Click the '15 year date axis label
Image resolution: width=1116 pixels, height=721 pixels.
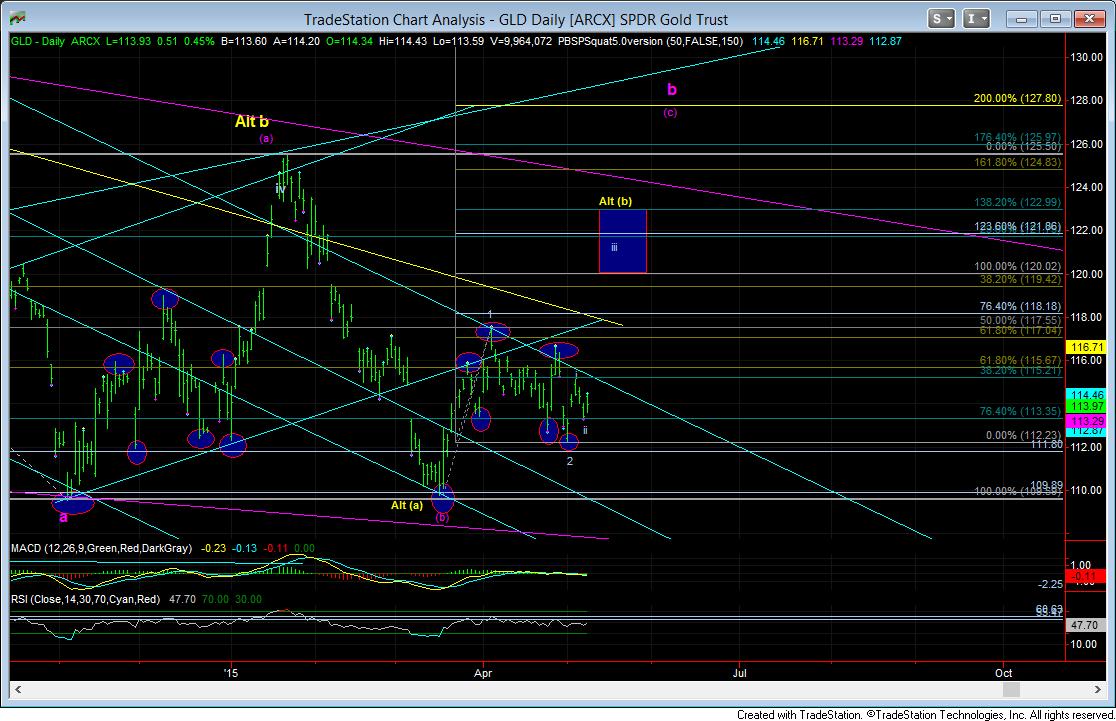tap(230, 673)
